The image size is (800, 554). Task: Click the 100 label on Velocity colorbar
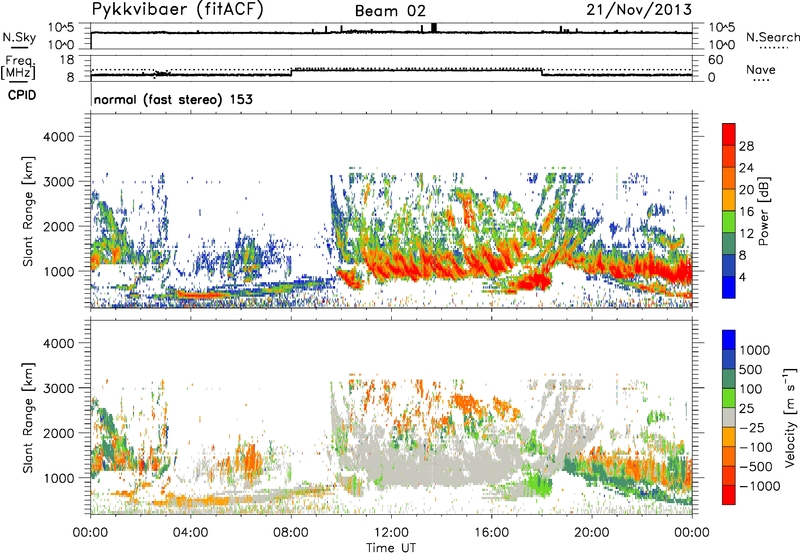pyautogui.click(x=751, y=389)
